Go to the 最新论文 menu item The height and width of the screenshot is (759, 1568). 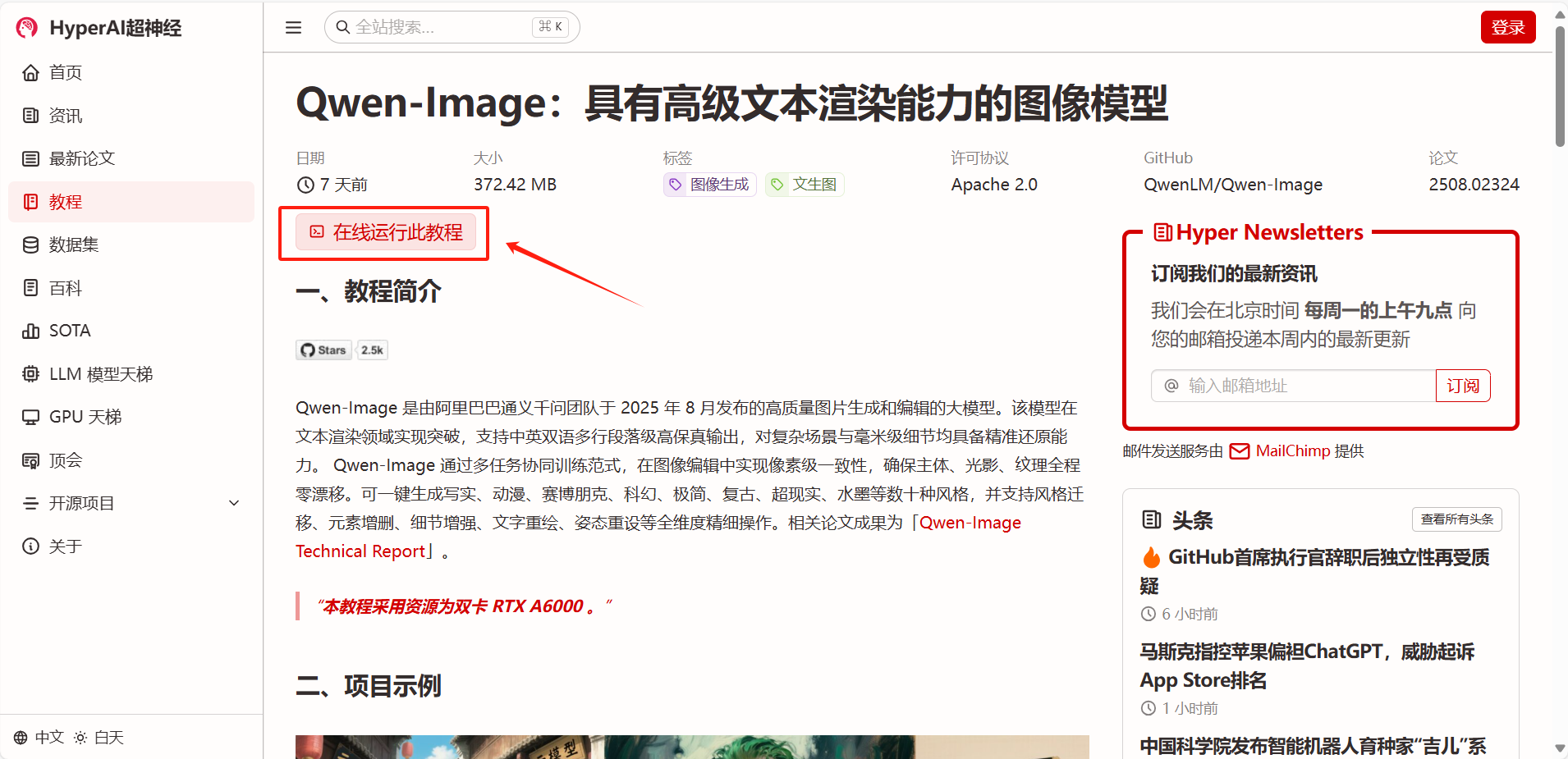click(x=81, y=158)
